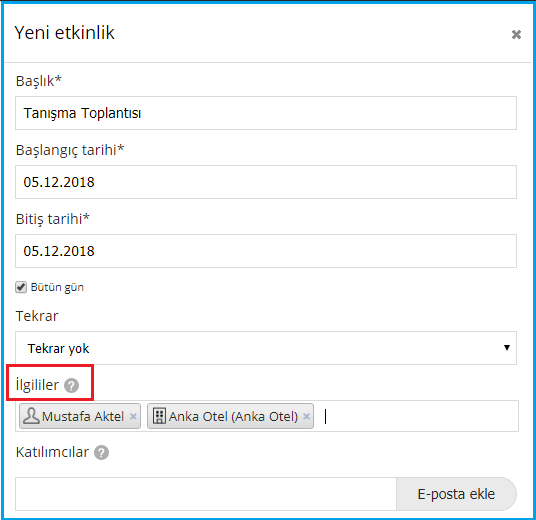The width and height of the screenshot is (536, 520).
Task: Toggle the Bütün gün label
Action: (57, 287)
